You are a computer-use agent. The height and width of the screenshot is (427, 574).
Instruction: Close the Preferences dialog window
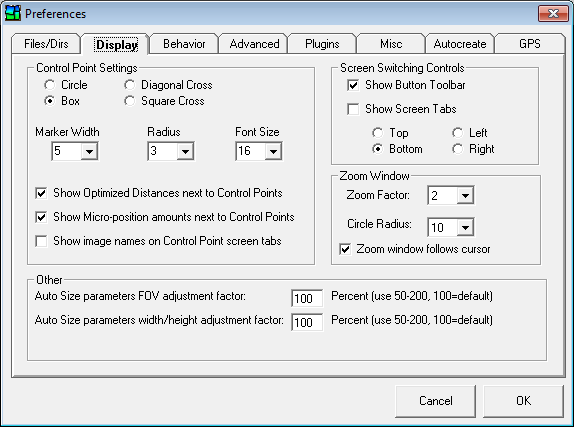point(553,14)
